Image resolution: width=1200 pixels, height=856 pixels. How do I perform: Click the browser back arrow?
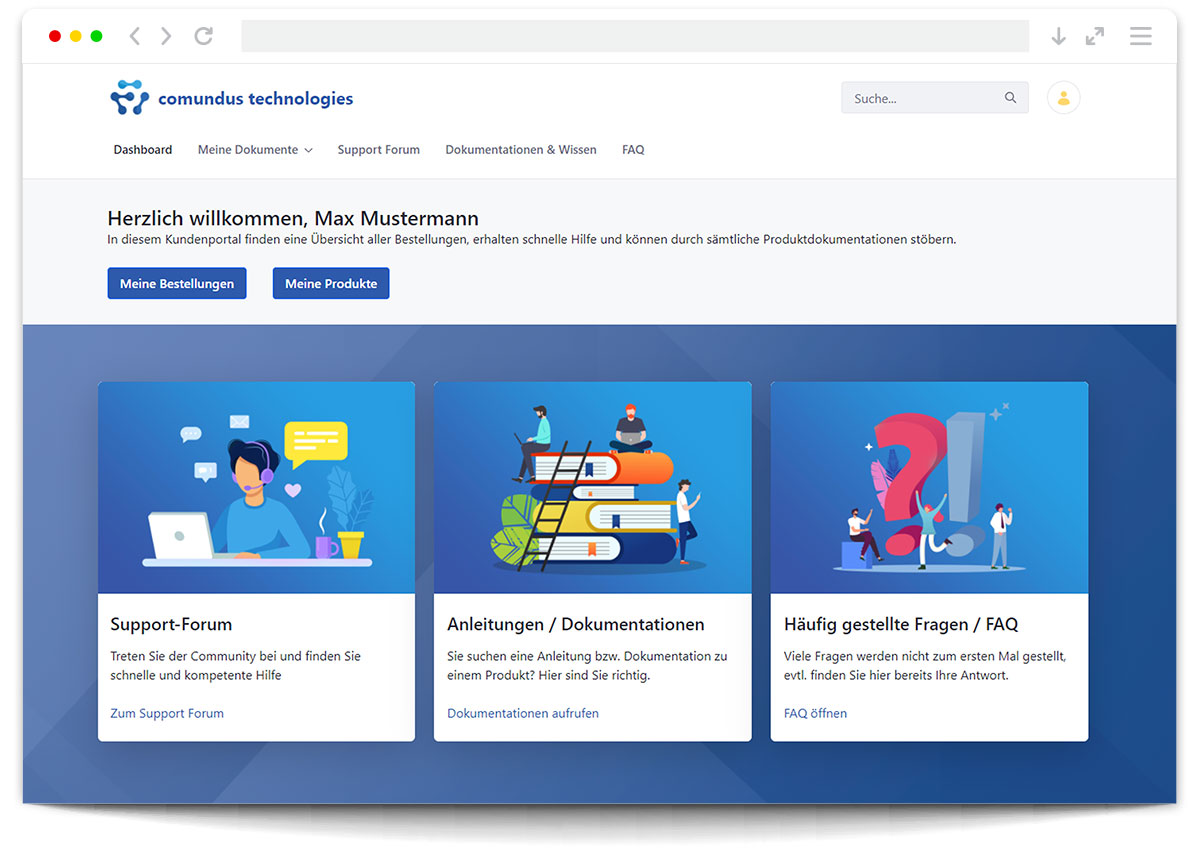point(135,36)
